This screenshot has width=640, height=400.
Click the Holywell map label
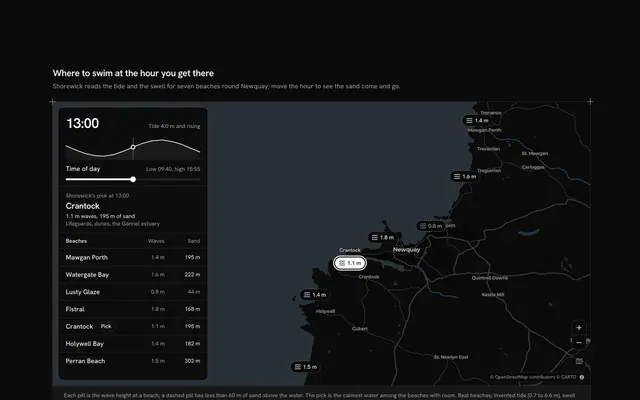tap(326, 311)
